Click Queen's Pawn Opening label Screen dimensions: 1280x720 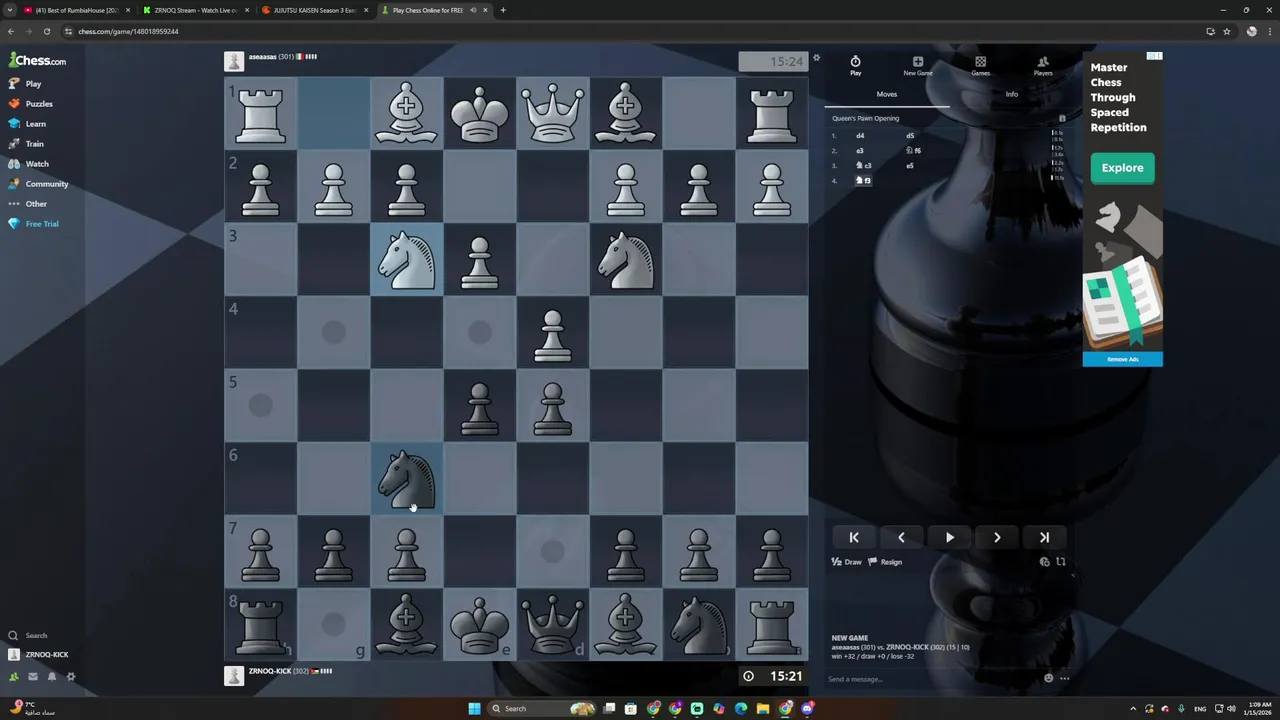pos(866,118)
